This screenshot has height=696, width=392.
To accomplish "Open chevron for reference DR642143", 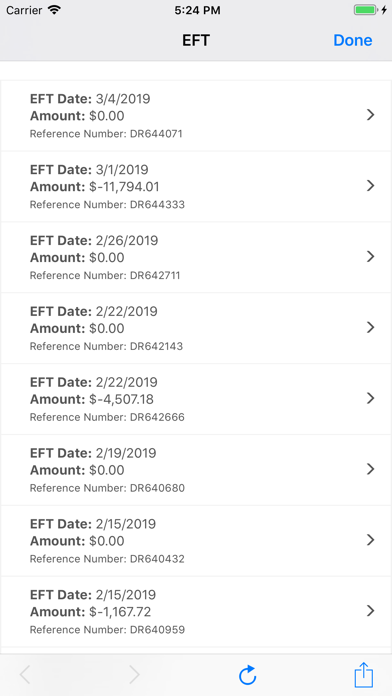I will pos(371,328).
